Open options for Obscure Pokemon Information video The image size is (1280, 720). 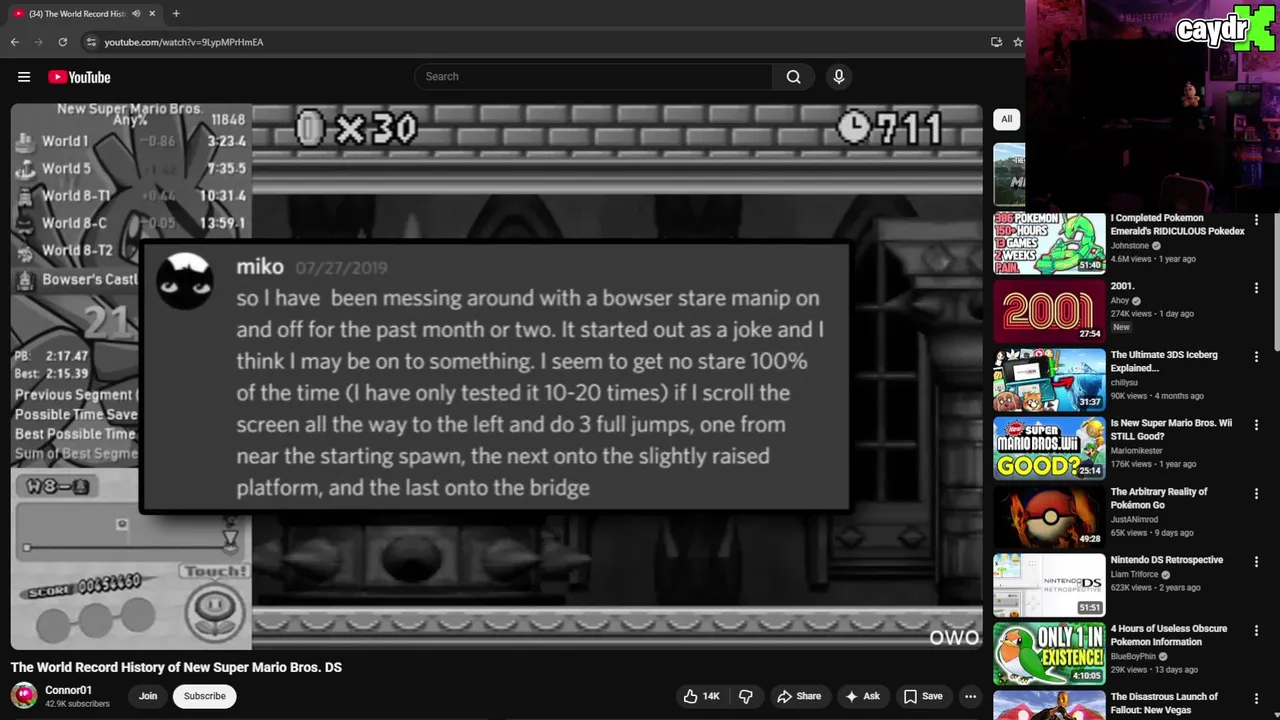[1256, 631]
